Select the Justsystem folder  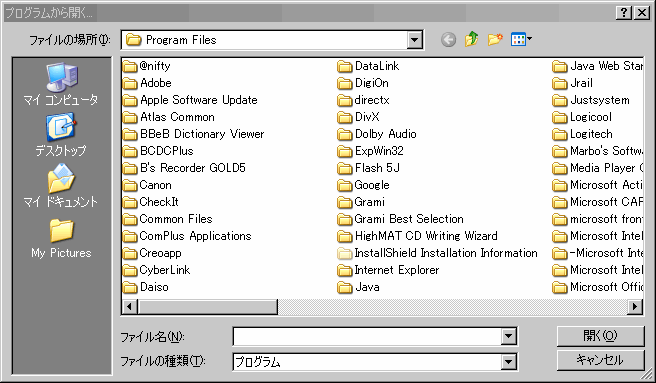click(591, 100)
